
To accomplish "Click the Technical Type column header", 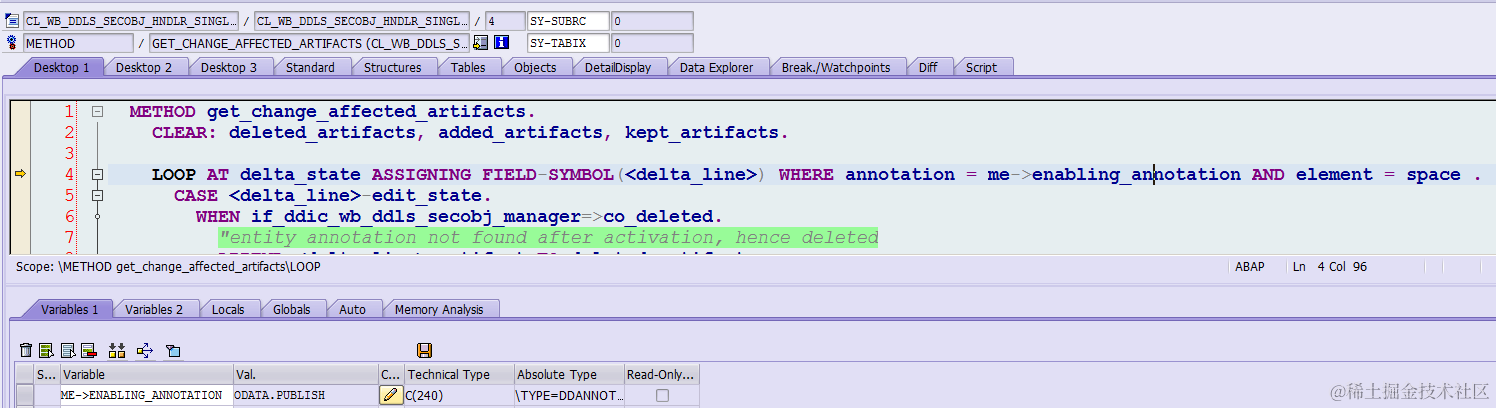I will pos(458,375).
